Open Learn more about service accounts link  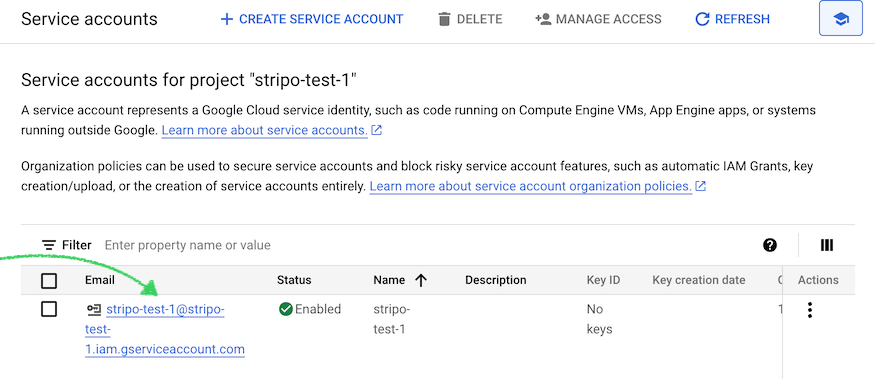(265, 131)
